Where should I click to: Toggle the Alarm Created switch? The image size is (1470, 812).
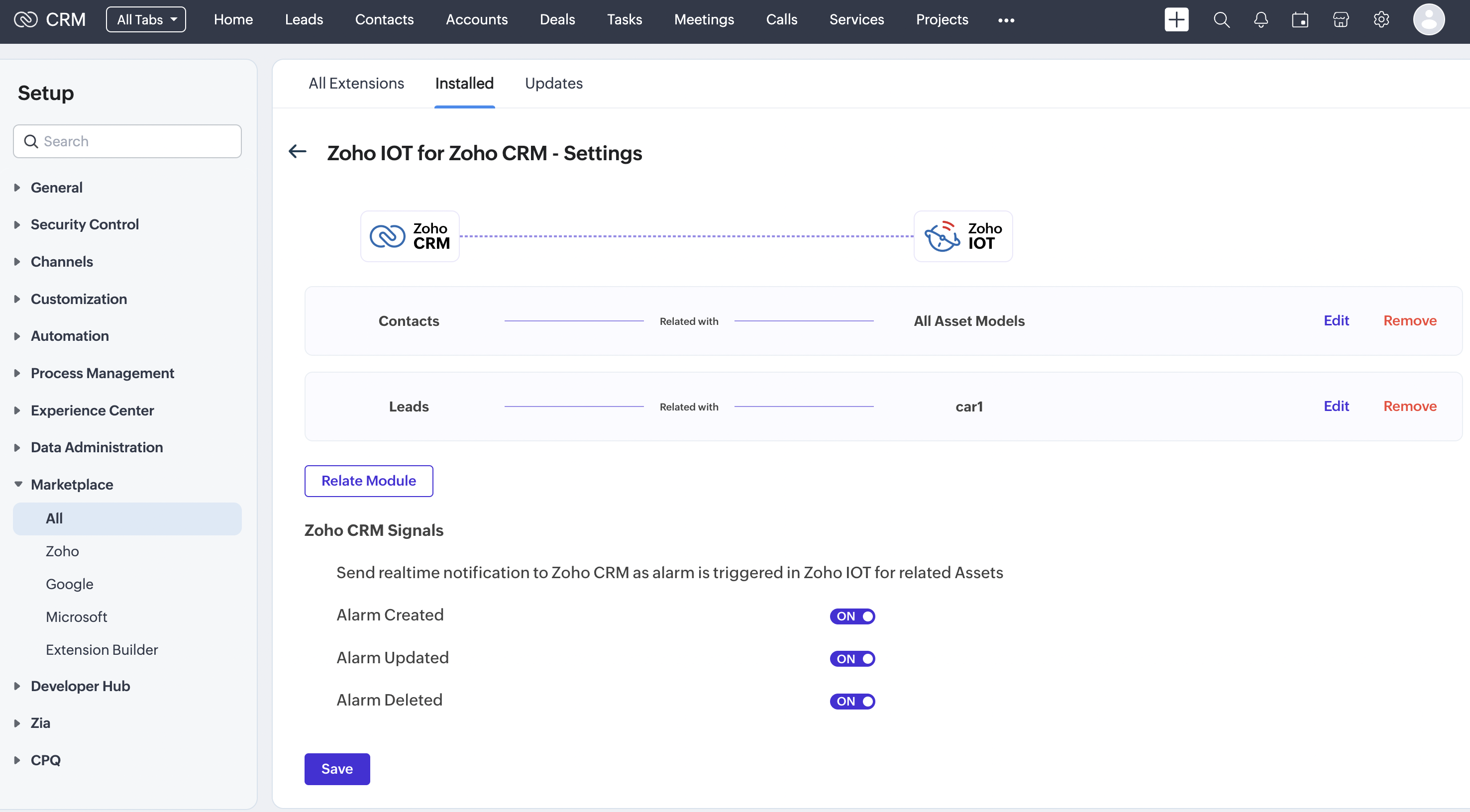point(852,616)
